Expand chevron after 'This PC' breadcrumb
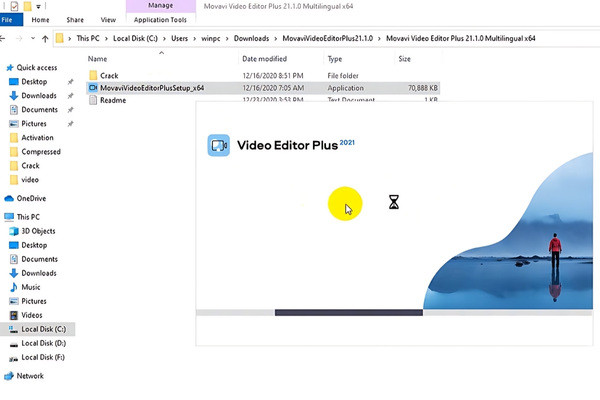This screenshot has width=600, height=400. [x=106, y=38]
